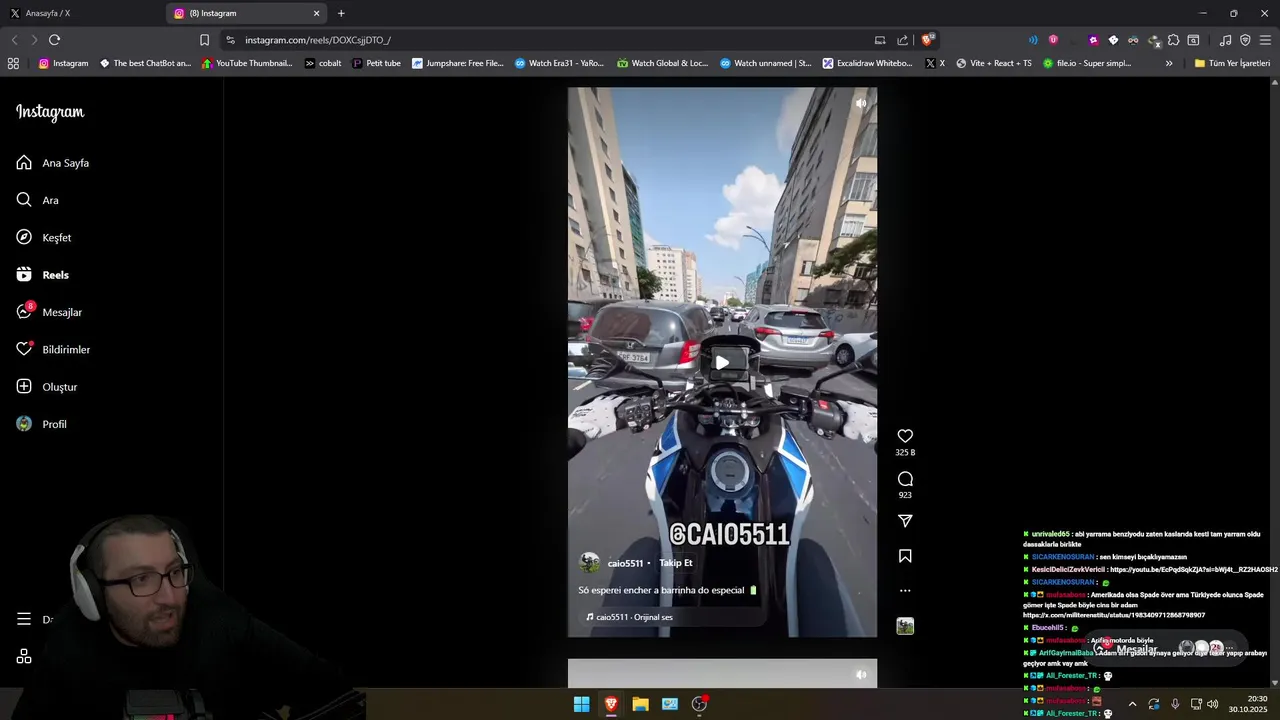Open the tab groups grid icon in bookmarks bar
The image size is (1280, 720).
[x=13, y=63]
